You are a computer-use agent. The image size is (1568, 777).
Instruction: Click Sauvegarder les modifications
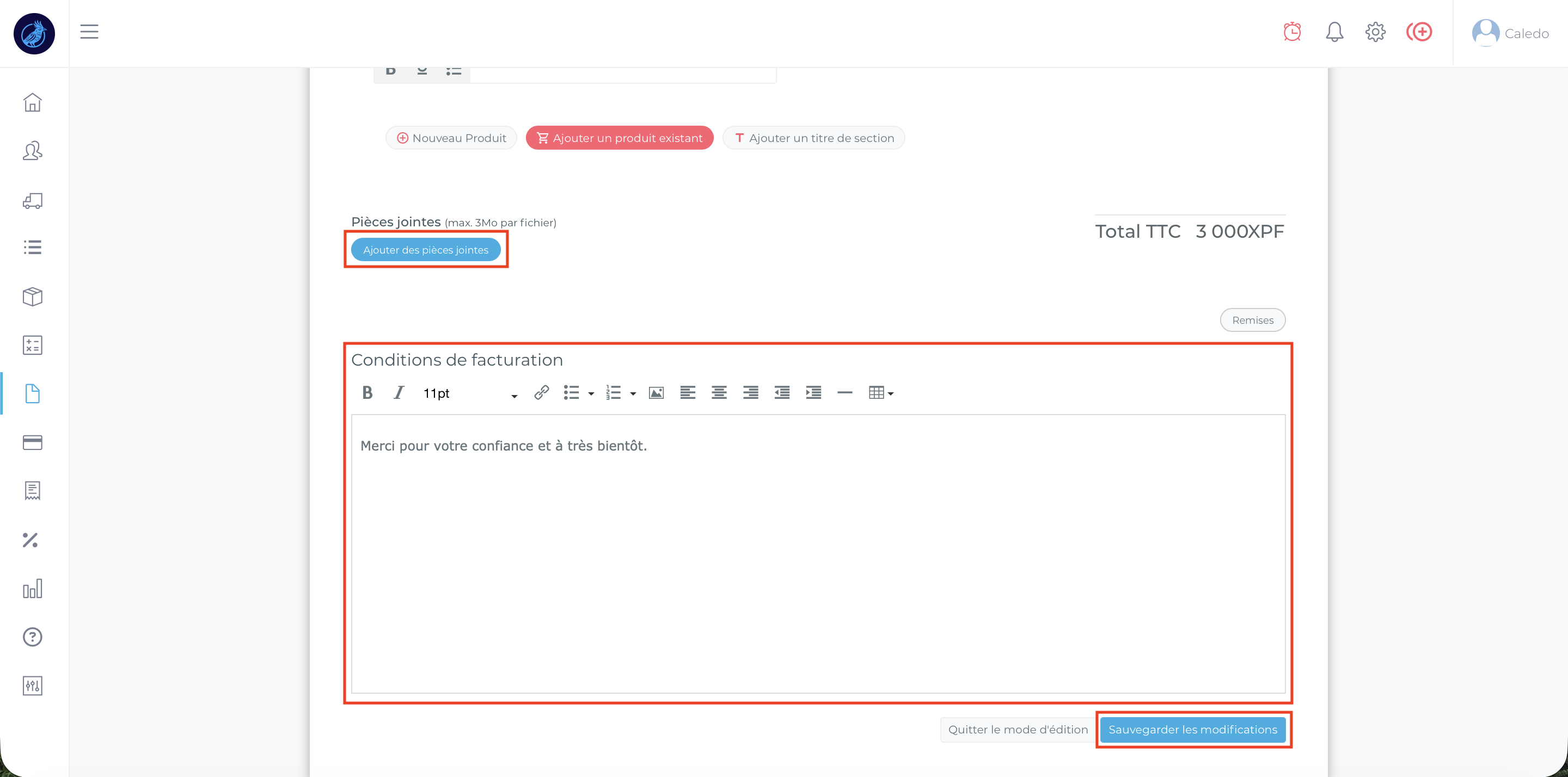1192,730
